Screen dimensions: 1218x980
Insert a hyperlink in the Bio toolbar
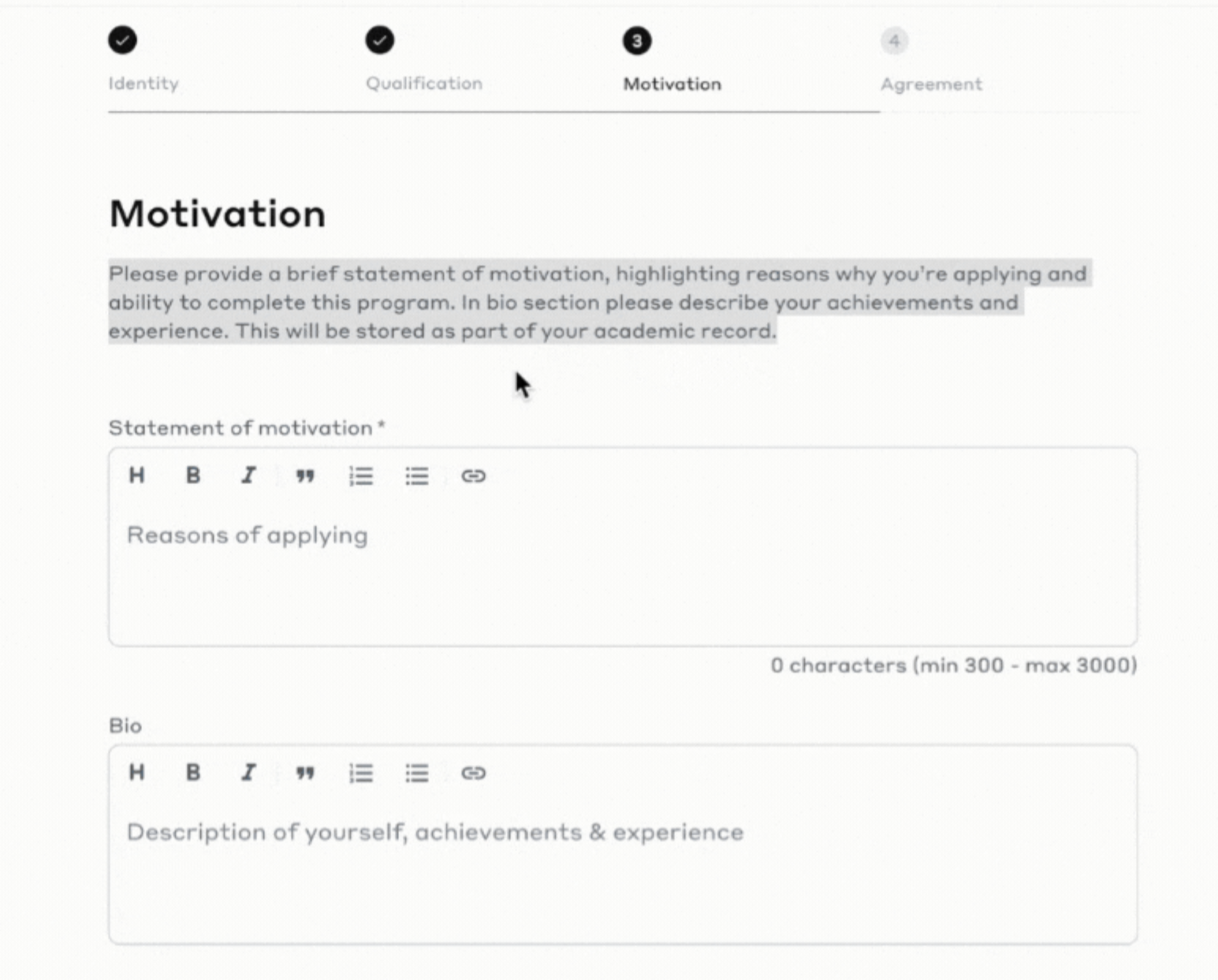point(474,773)
